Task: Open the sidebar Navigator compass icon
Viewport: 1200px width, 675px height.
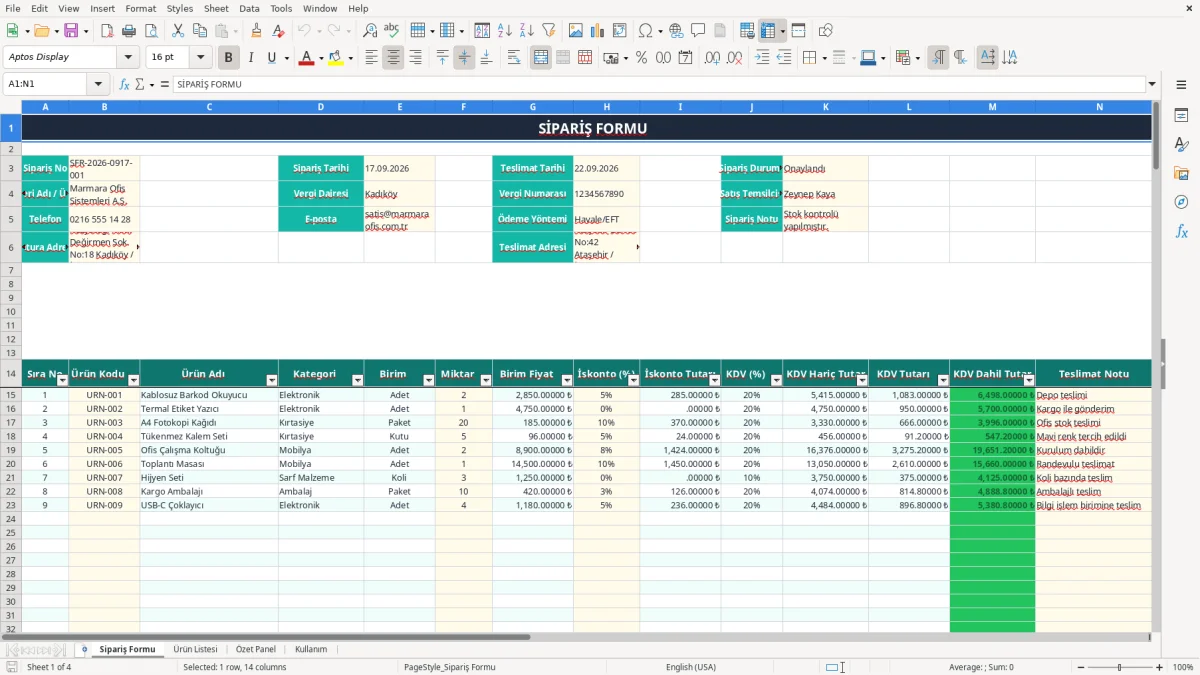Action: point(1181,203)
